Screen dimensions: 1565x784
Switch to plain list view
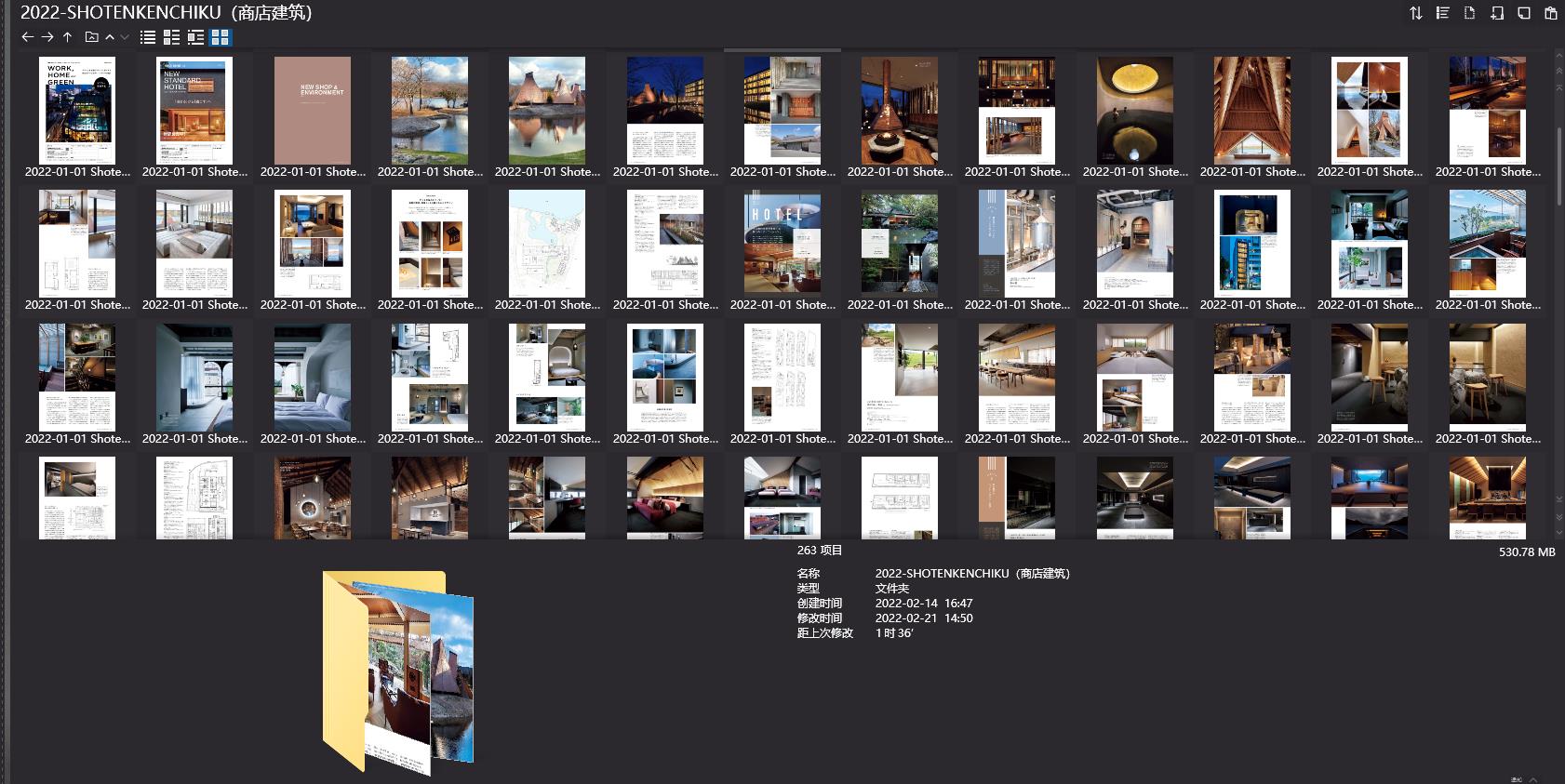coord(148,37)
